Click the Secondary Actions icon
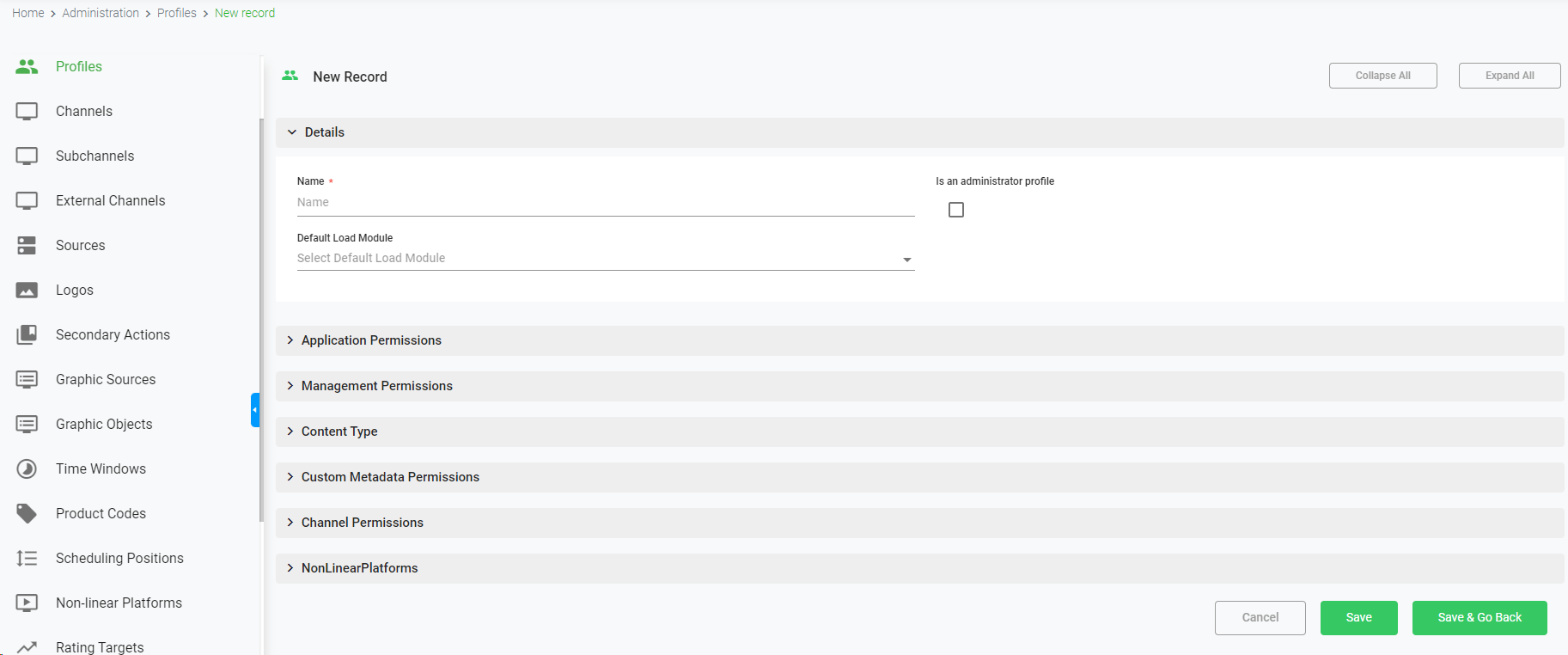The width and height of the screenshot is (1568, 655). (27, 334)
